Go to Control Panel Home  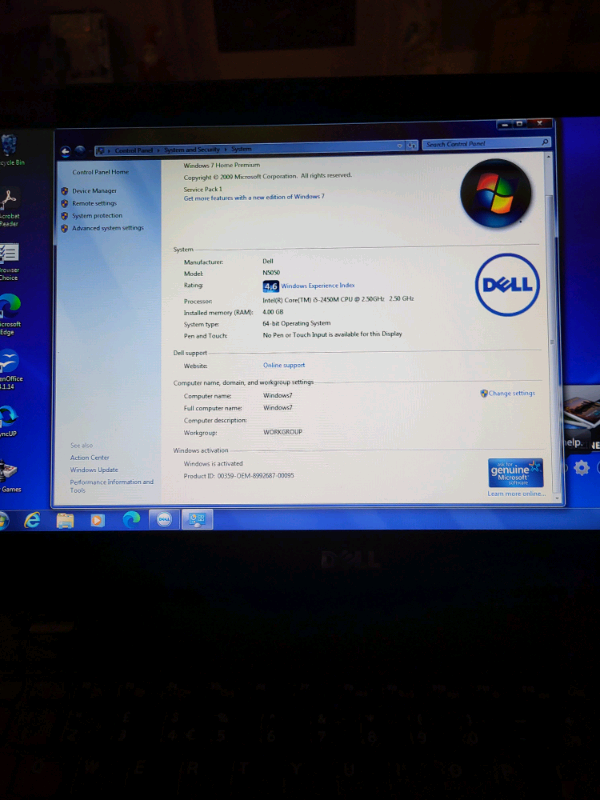101,172
